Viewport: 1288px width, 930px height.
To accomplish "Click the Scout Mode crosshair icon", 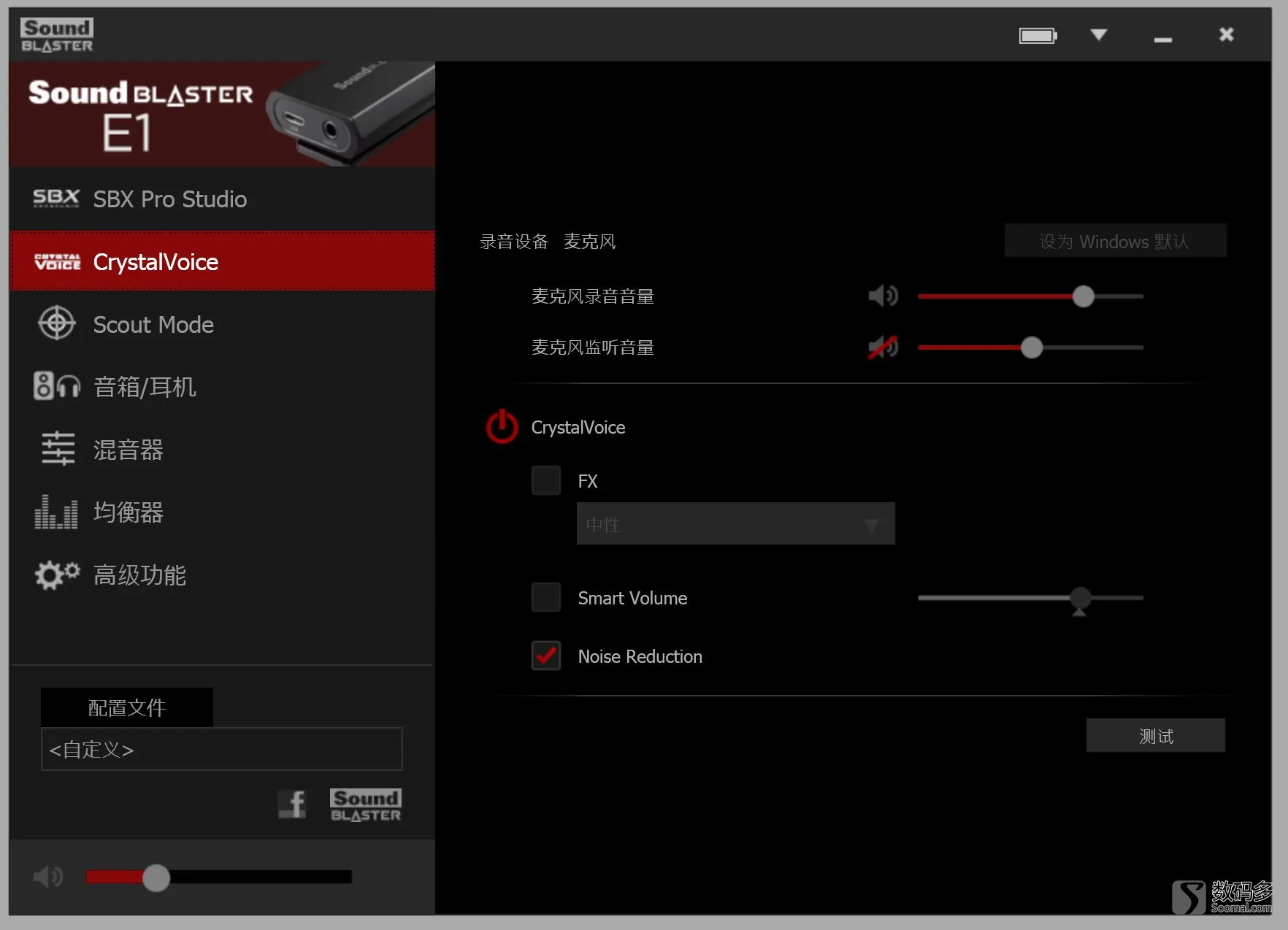I will (x=57, y=323).
